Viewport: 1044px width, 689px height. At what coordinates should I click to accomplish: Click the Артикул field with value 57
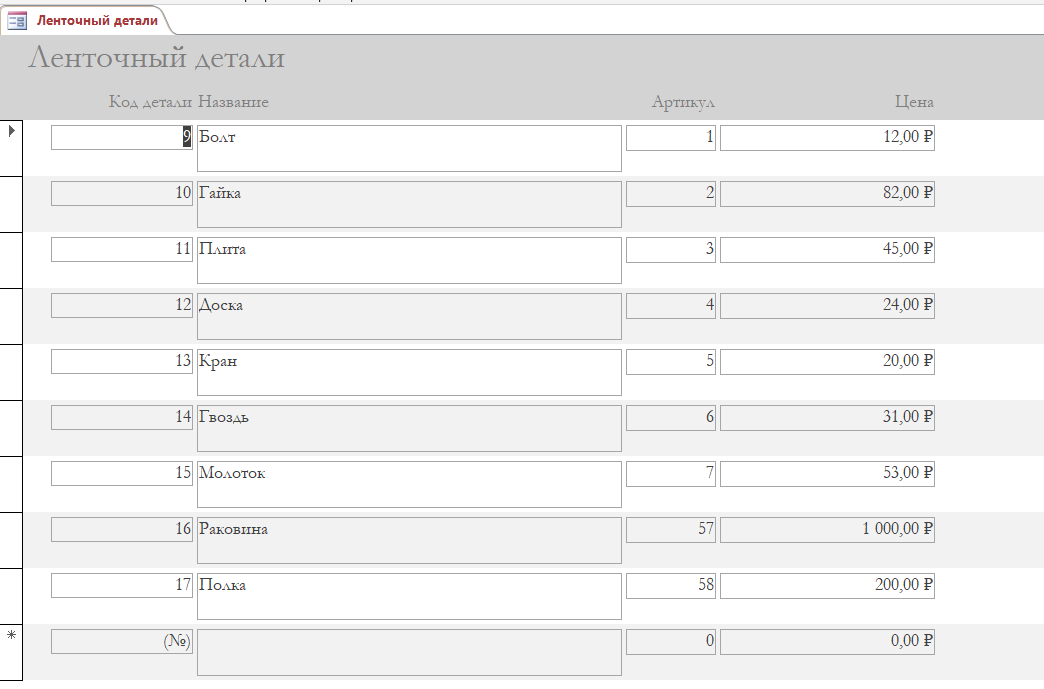(x=670, y=529)
